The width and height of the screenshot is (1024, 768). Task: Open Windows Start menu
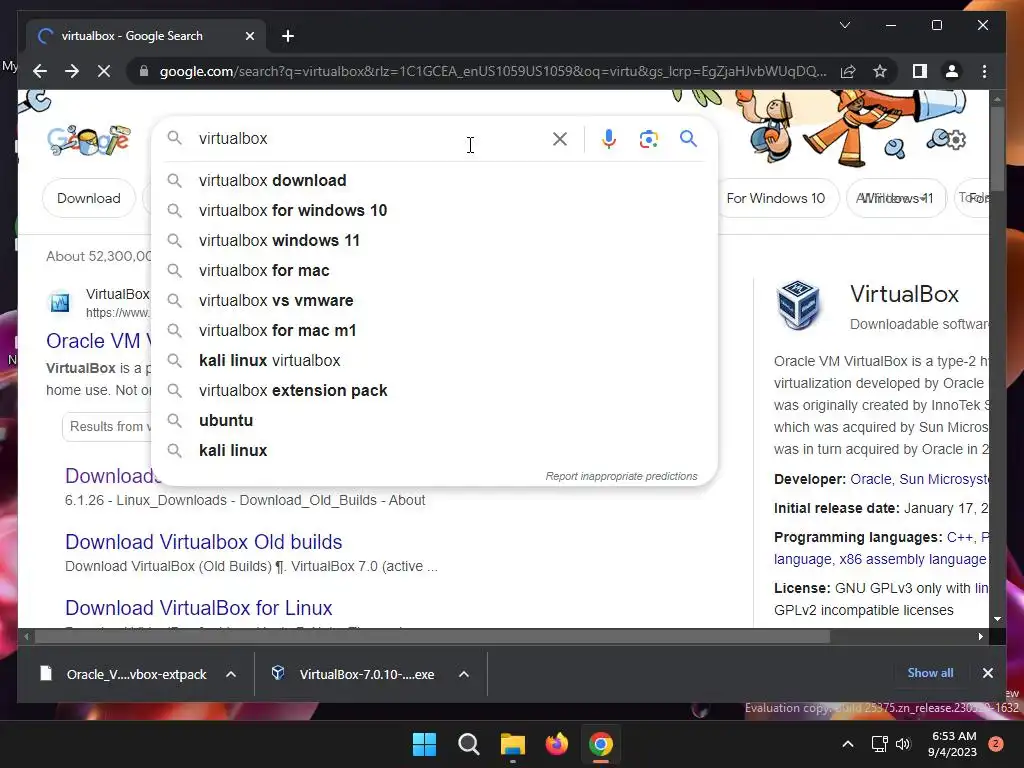point(424,744)
